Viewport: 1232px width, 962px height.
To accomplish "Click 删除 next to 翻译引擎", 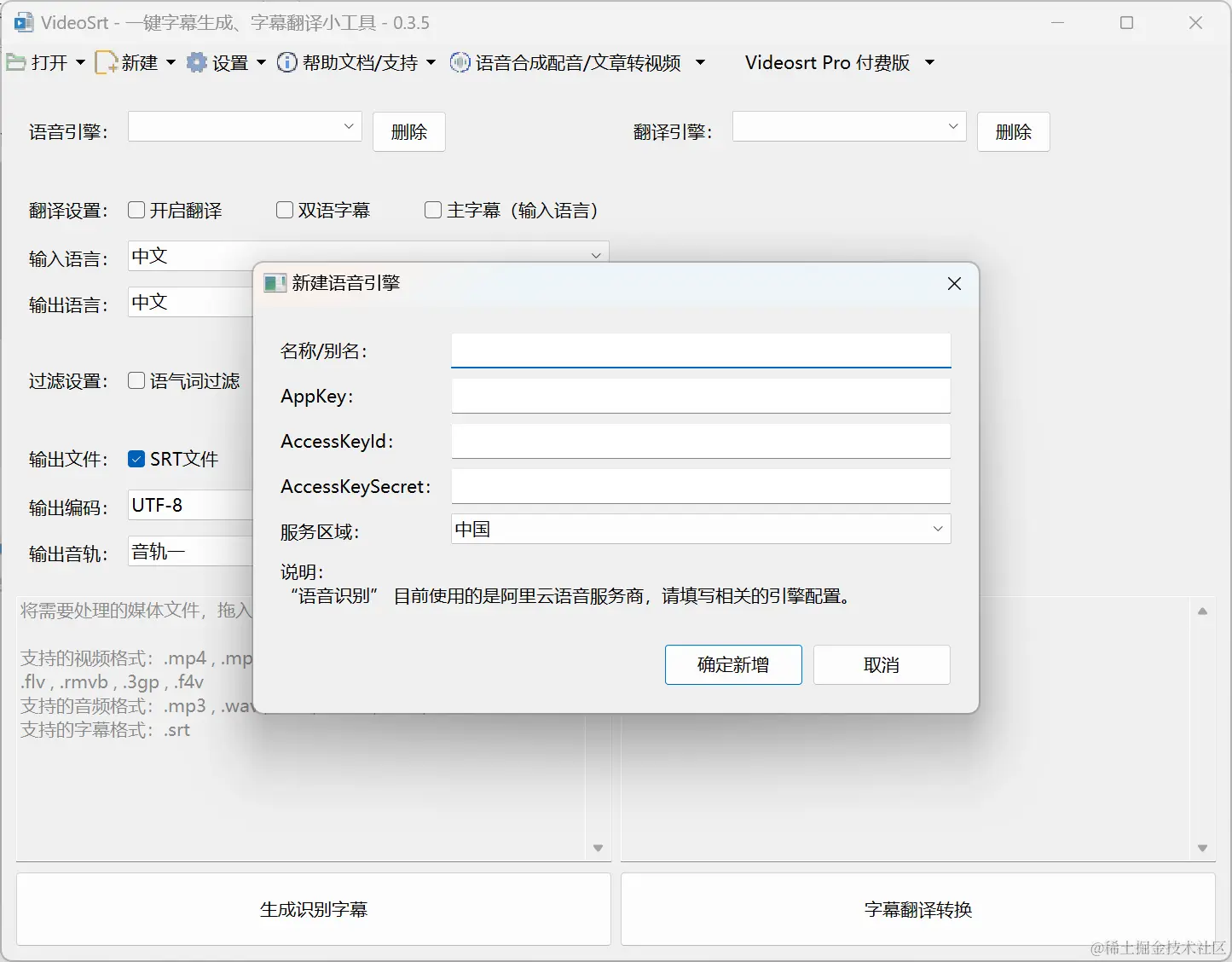I will [x=1014, y=132].
